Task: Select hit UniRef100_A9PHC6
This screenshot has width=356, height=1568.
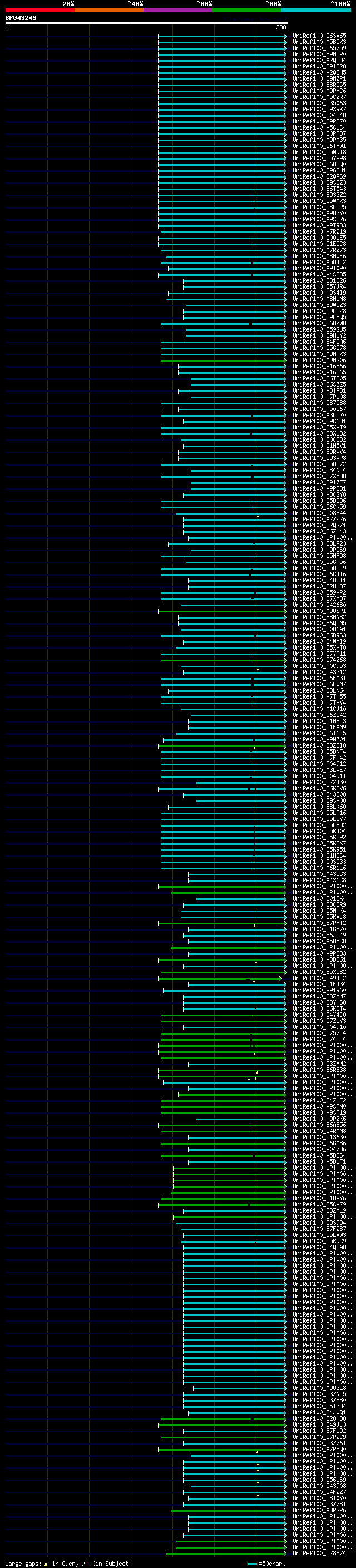Action: click(x=319, y=91)
